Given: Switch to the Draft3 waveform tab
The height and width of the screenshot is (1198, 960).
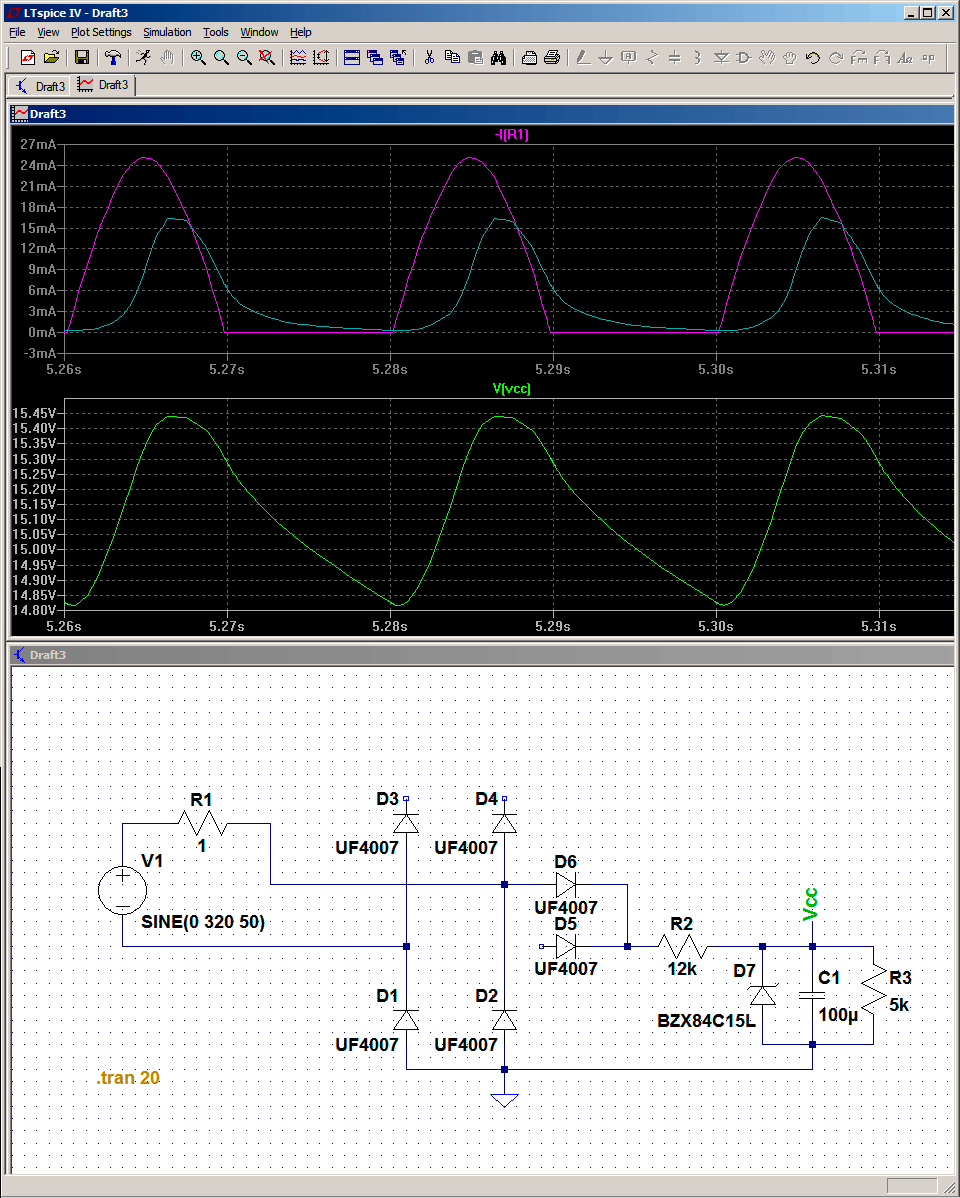Looking at the screenshot, I should (x=103, y=85).
